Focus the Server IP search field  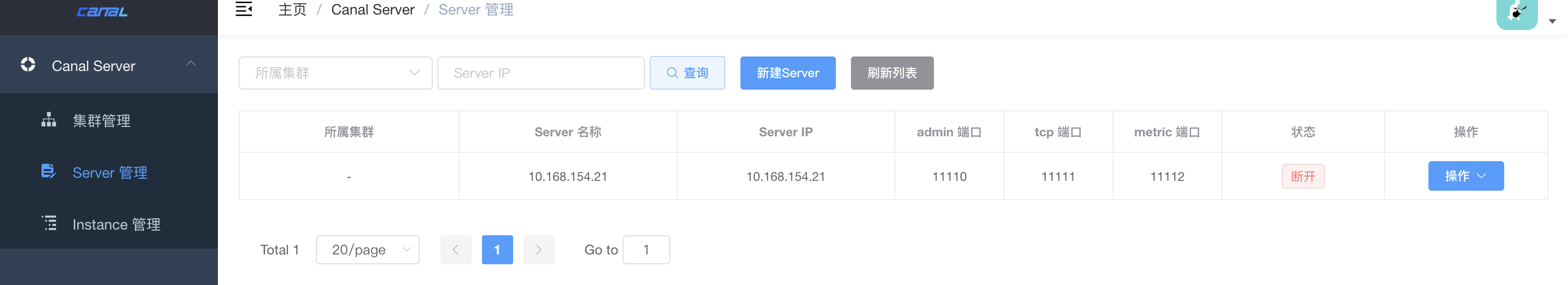541,73
